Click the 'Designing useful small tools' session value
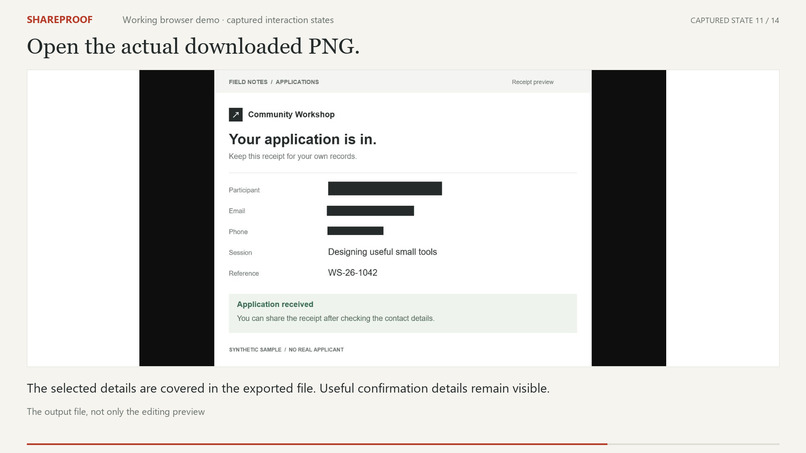This screenshot has height=453, width=806. [x=382, y=252]
